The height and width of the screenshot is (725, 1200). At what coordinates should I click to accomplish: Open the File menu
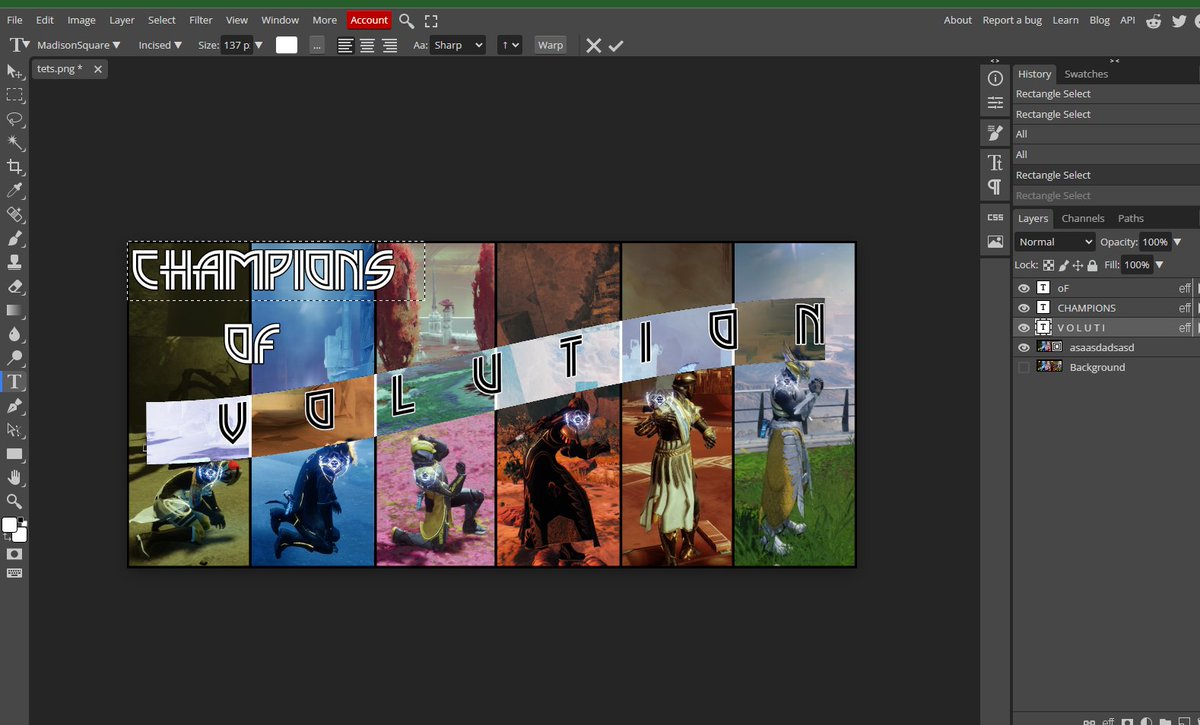coord(15,20)
